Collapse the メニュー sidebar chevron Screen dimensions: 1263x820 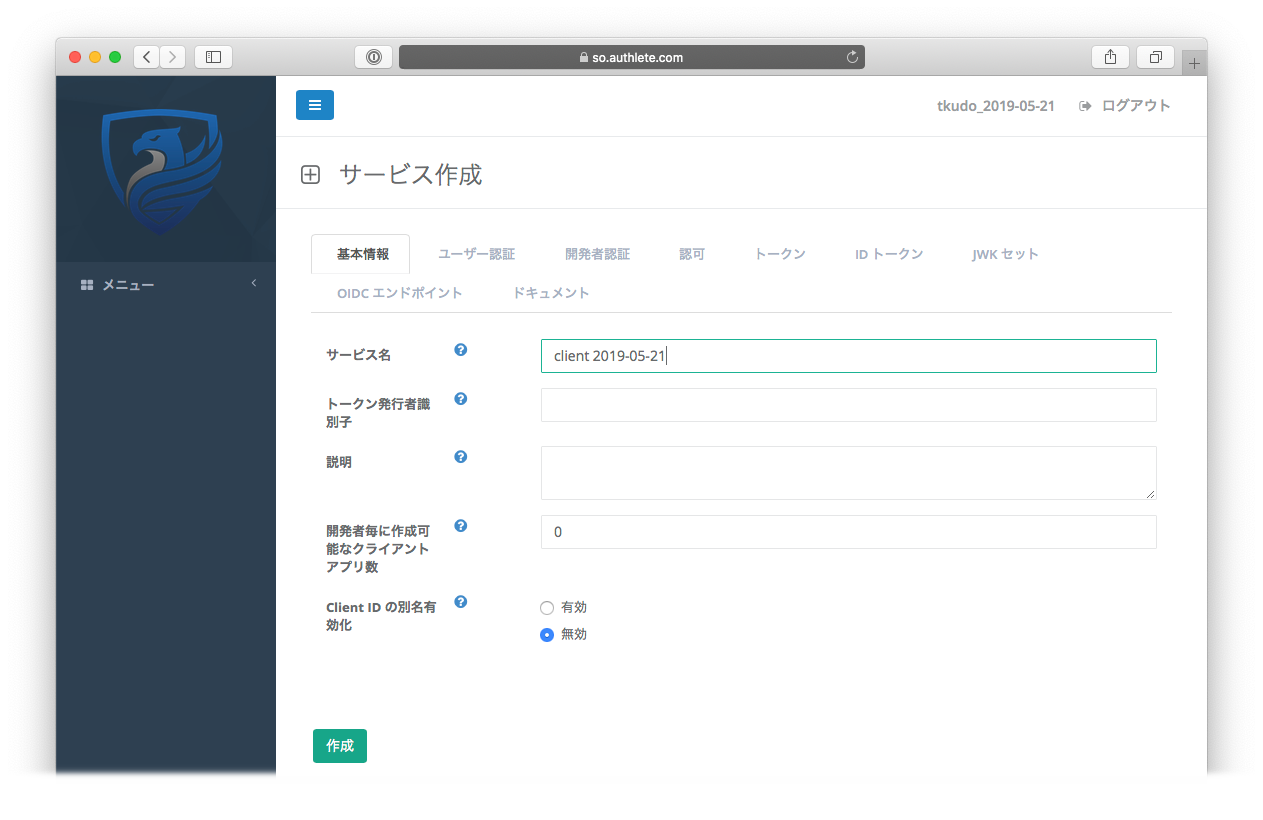point(254,284)
